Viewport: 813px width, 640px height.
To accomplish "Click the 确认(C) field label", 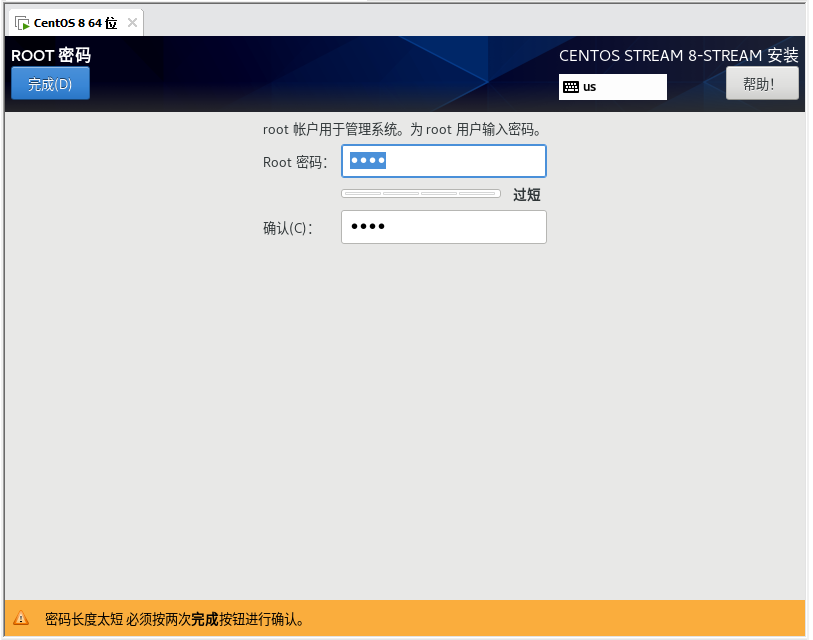I will click(288, 228).
